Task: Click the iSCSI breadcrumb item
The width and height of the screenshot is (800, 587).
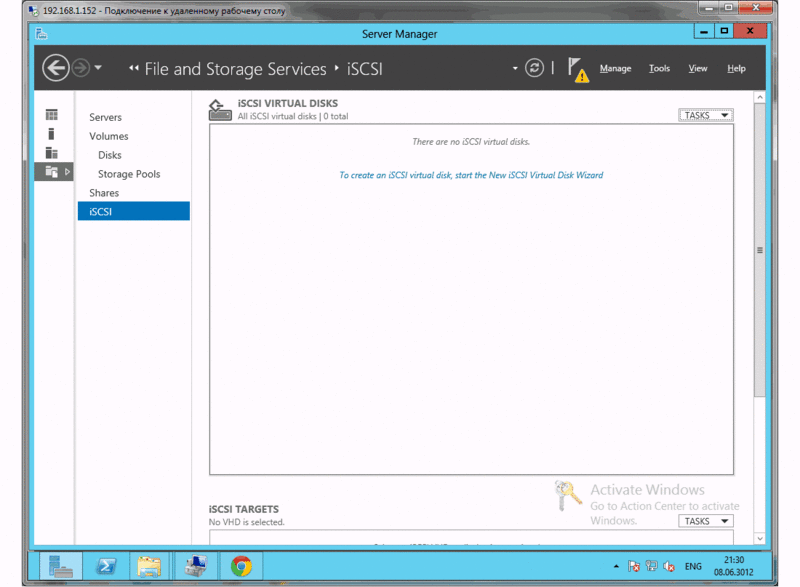Action: (x=364, y=69)
